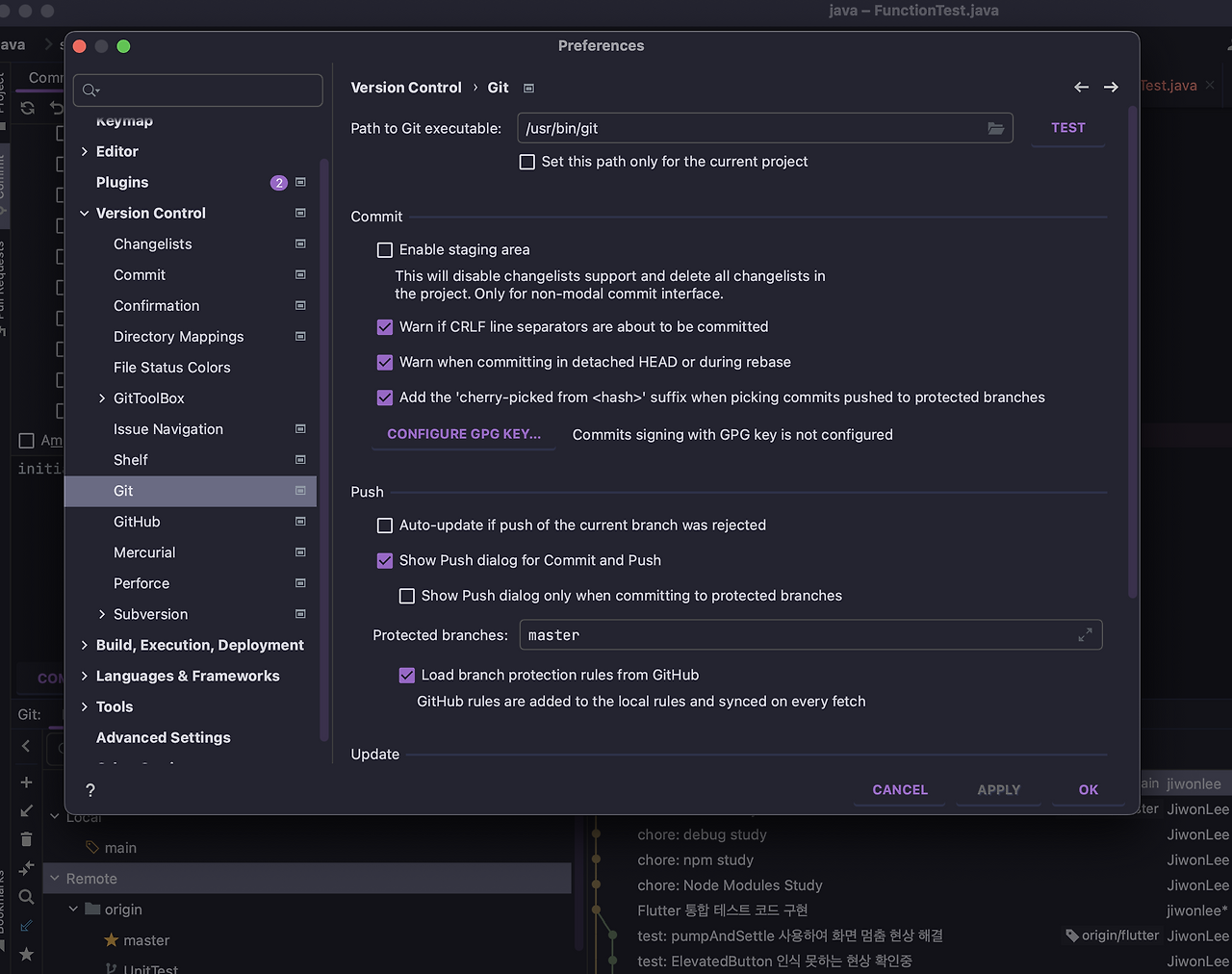Open help with the question mark icon

90,790
